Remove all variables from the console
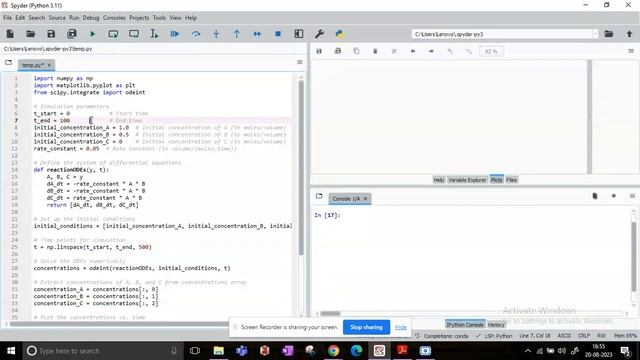The image size is (640, 360). [x=595, y=196]
